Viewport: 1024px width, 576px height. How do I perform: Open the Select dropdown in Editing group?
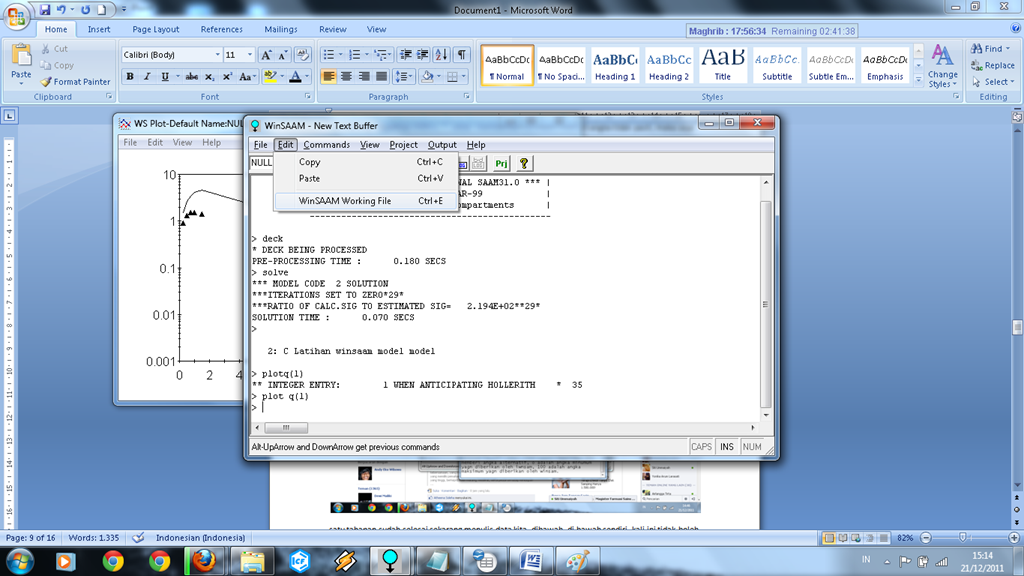pyautogui.click(x=993, y=82)
